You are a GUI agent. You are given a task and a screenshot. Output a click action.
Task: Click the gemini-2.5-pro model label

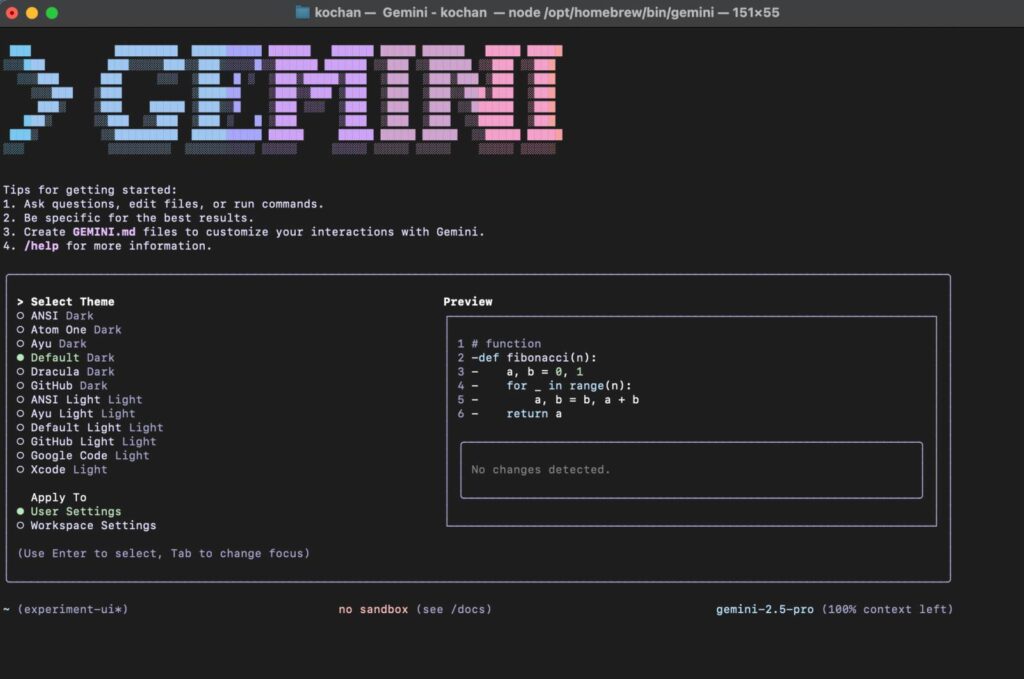(x=765, y=609)
